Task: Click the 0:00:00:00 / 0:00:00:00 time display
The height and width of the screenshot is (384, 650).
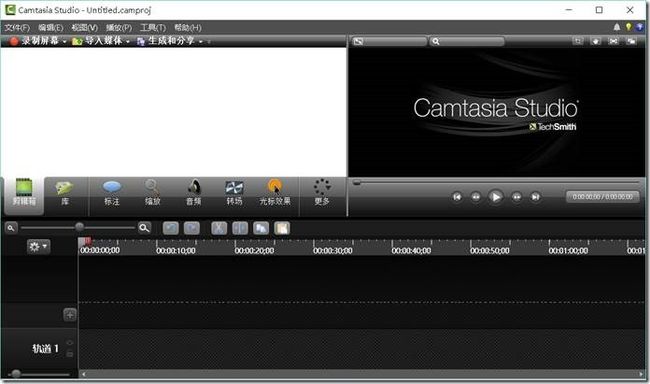Action: point(603,197)
